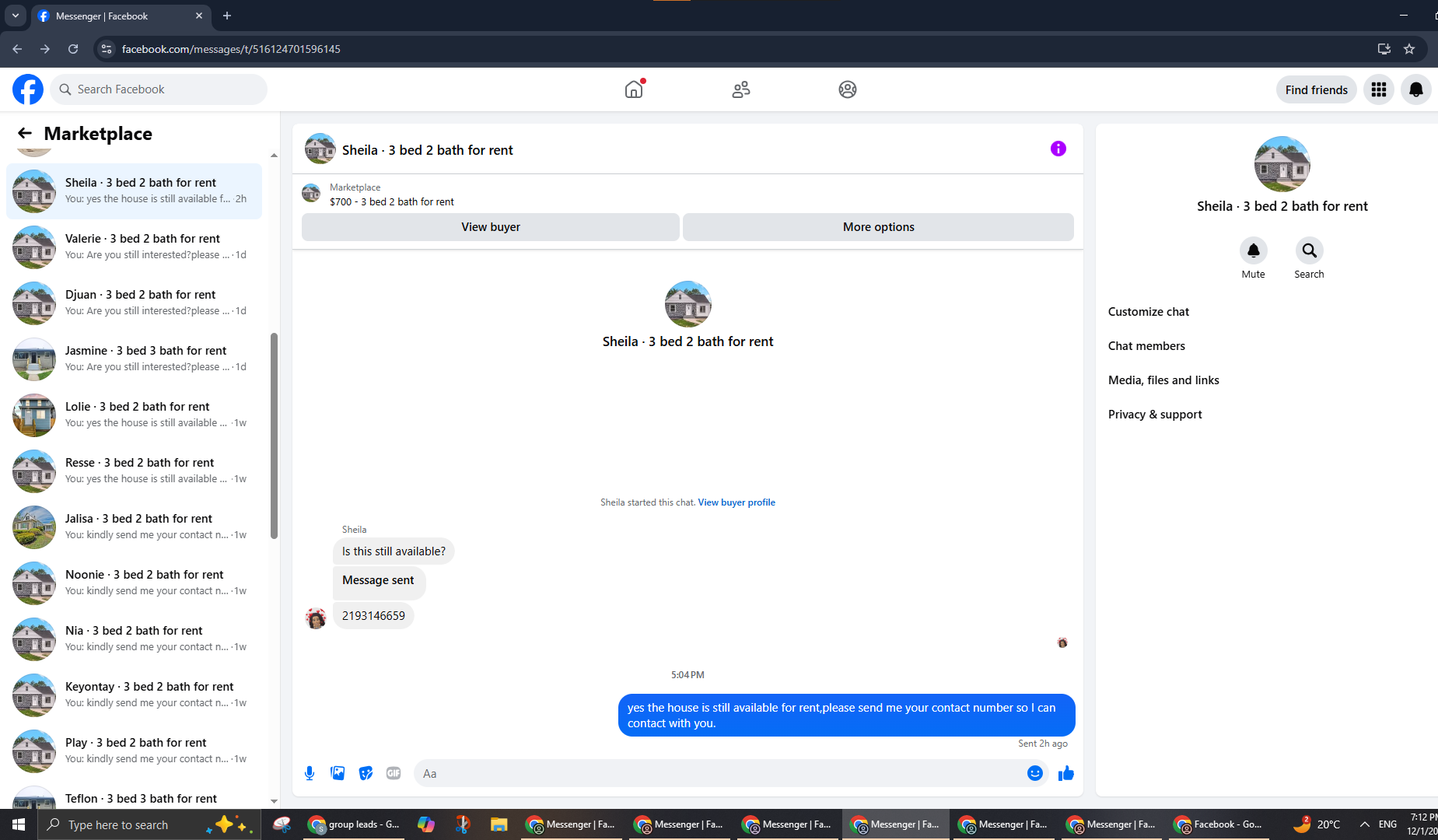Open the Valerie conversation
This screenshot has height=840, width=1438.
134,247
